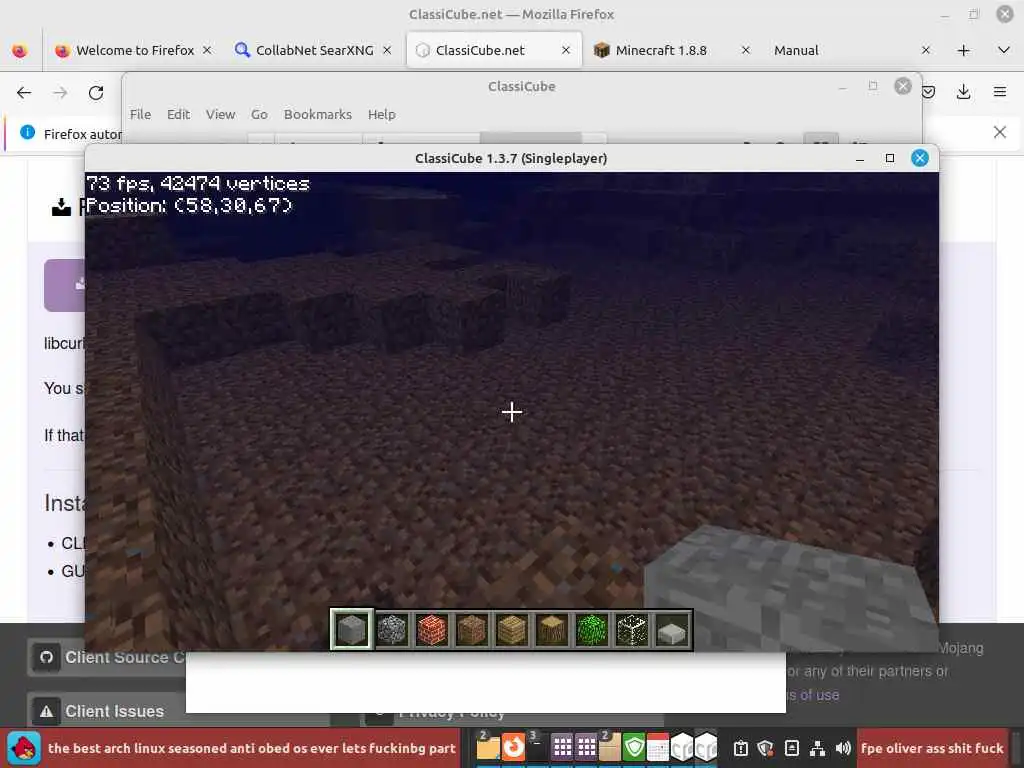The height and width of the screenshot is (768, 1024).
Task: Switch to the Manual tab
Action: pos(796,50)
